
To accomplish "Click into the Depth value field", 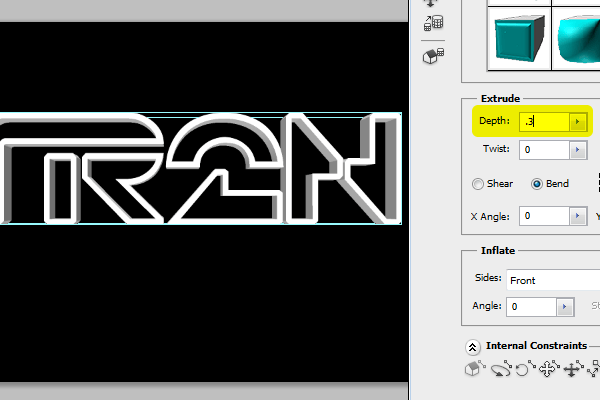I will 544,122.
